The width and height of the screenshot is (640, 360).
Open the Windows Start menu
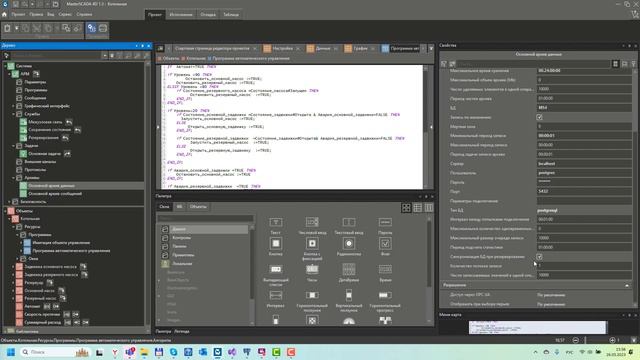pos(11,352)
